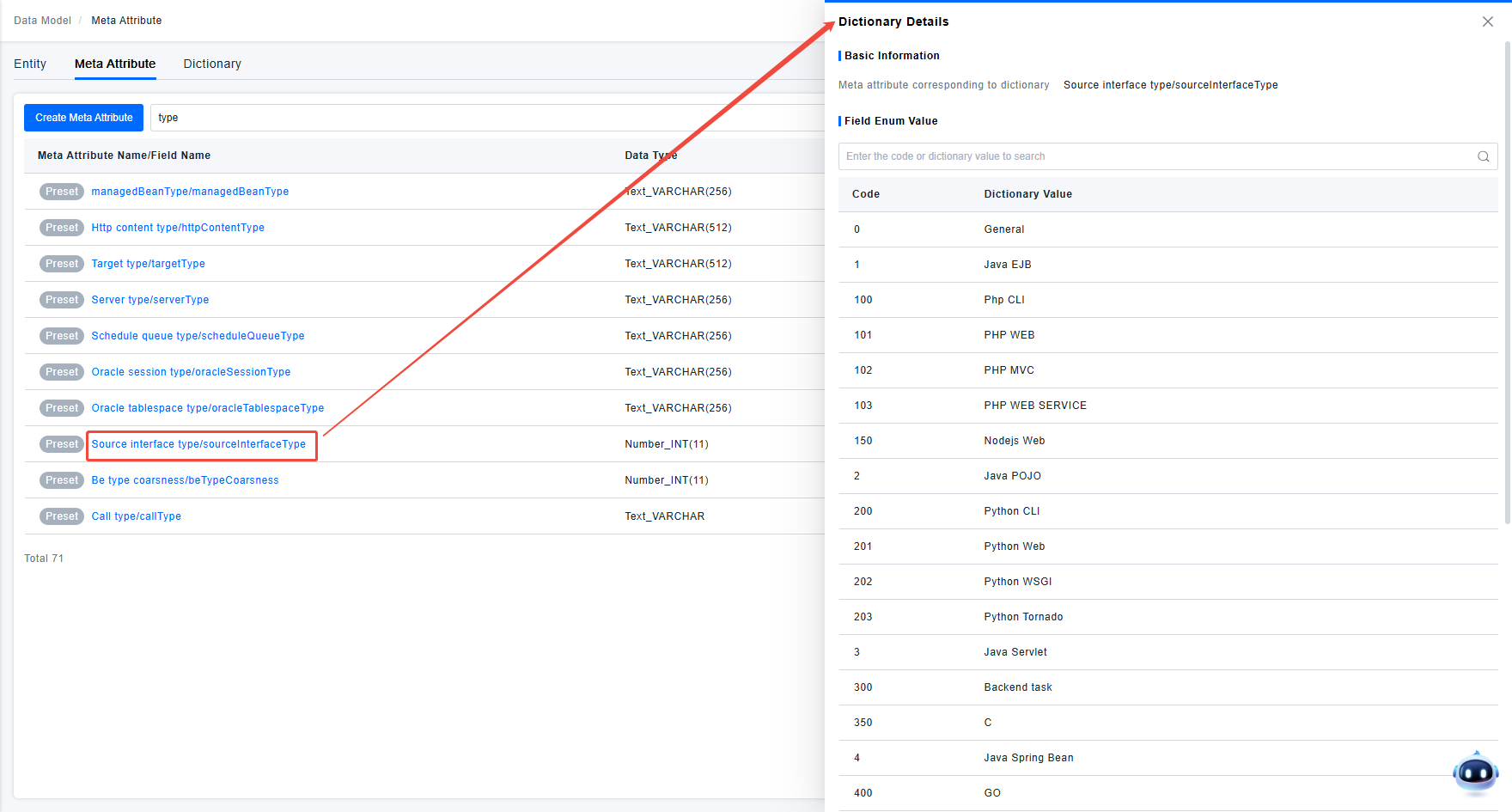Viewport: 1512px width, 812px height.
Task: Click the Create Meta Attribute button
Action: (x=83, y=118)
